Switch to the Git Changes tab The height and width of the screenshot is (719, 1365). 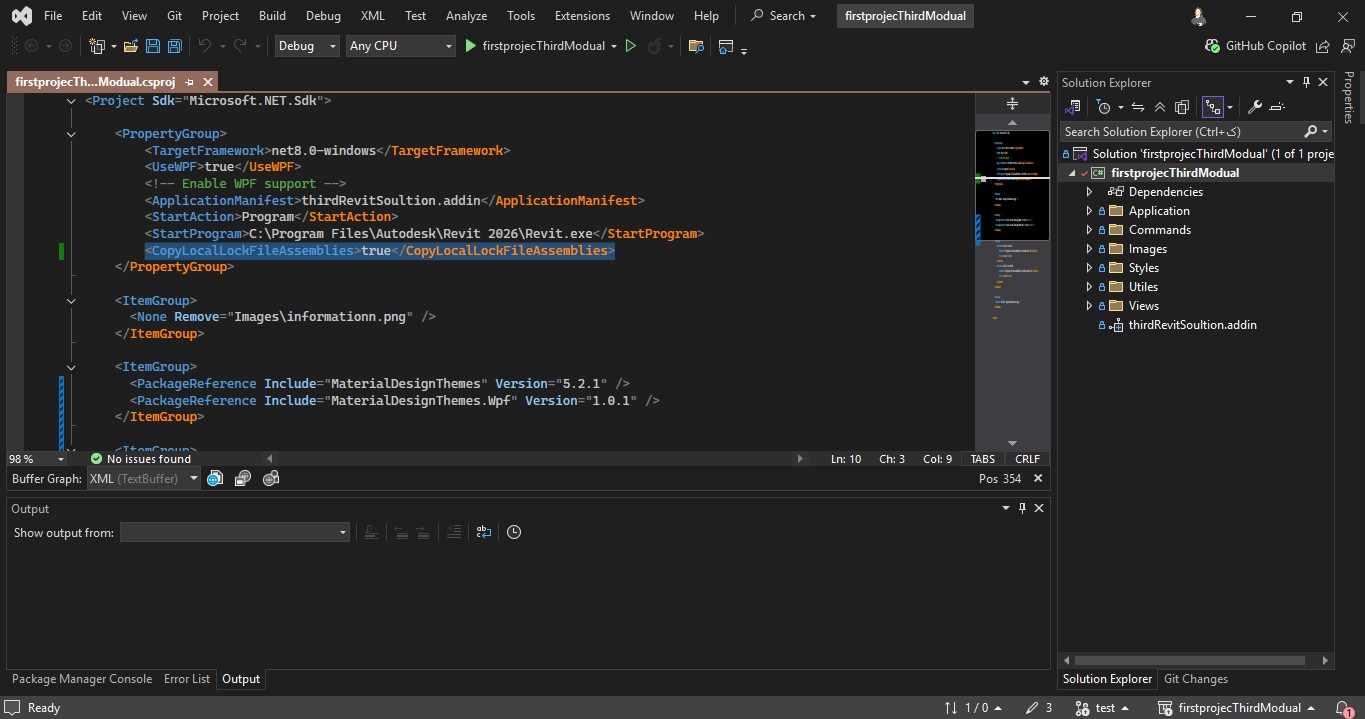point(1196,679)
